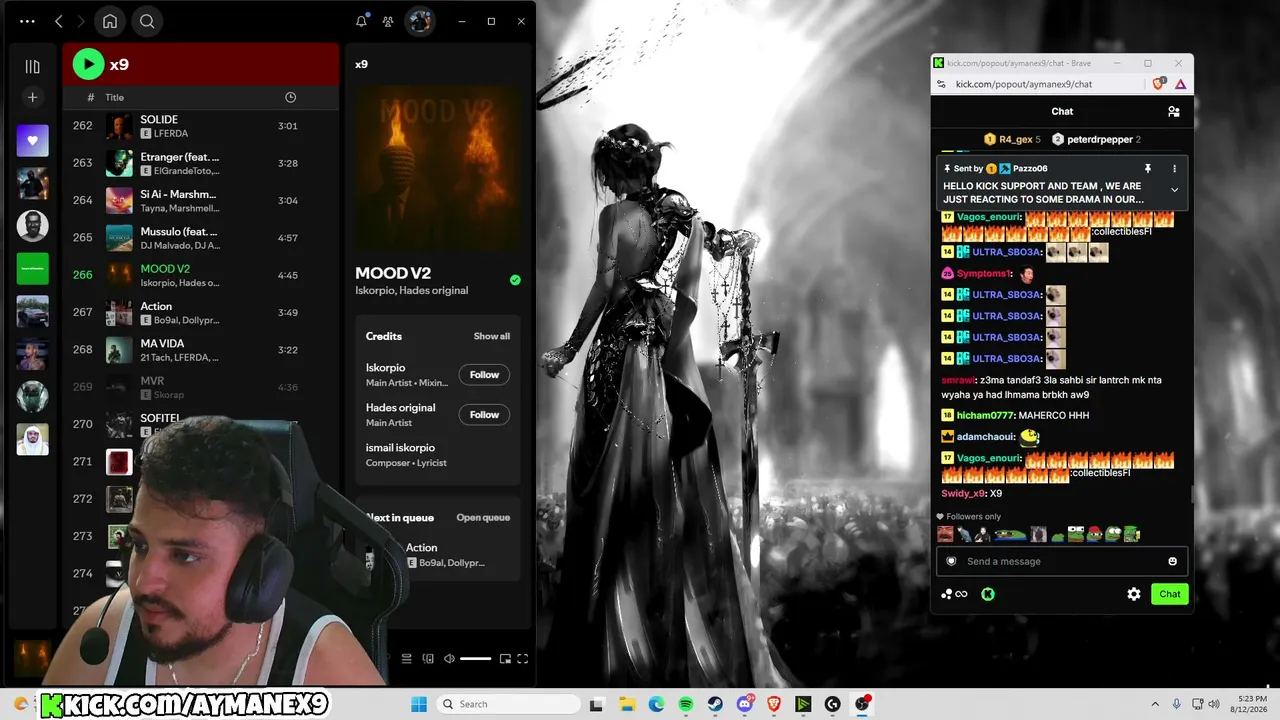Click the green Kick K icon below the chat input
1280x720 pixels.
[988, 594]
